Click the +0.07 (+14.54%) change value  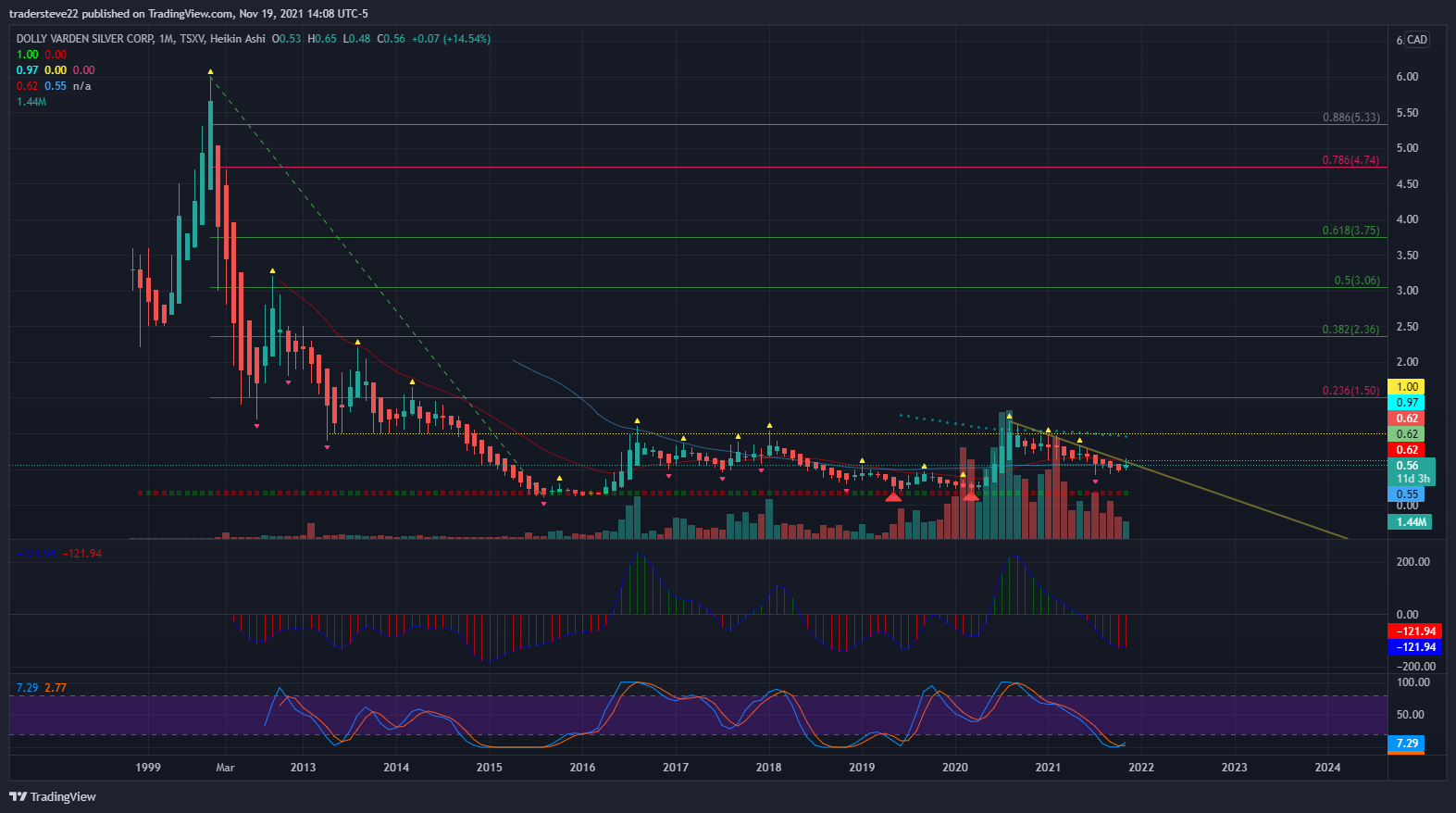tap(451, 39)
